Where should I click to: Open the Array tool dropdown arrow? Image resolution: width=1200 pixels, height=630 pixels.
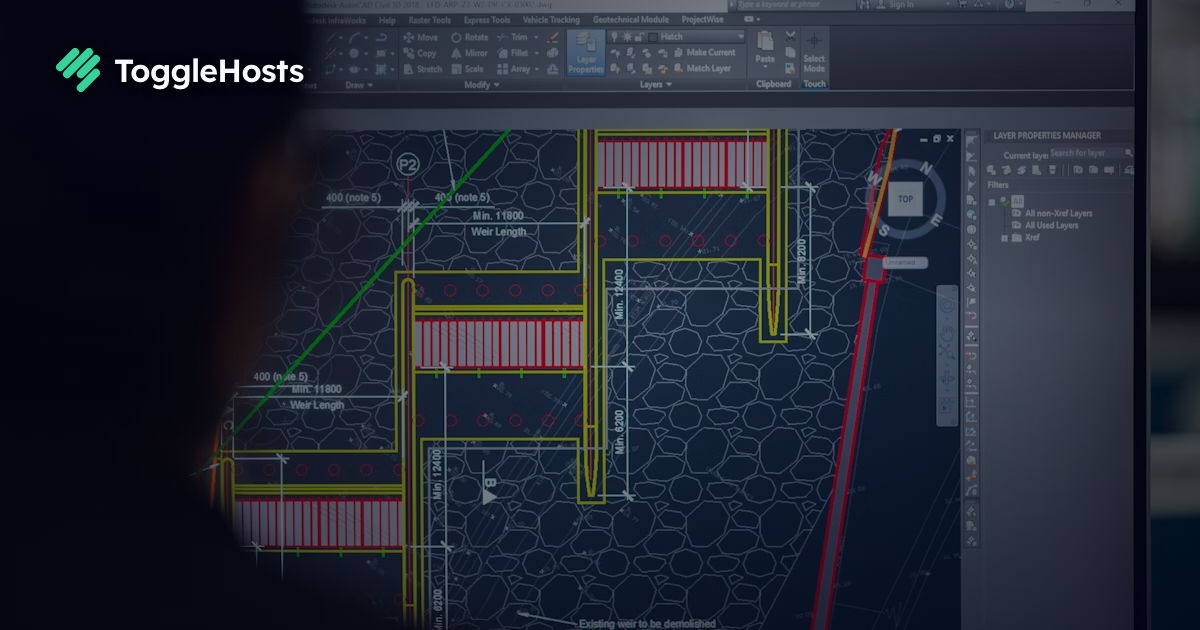(x=537, y=69)
